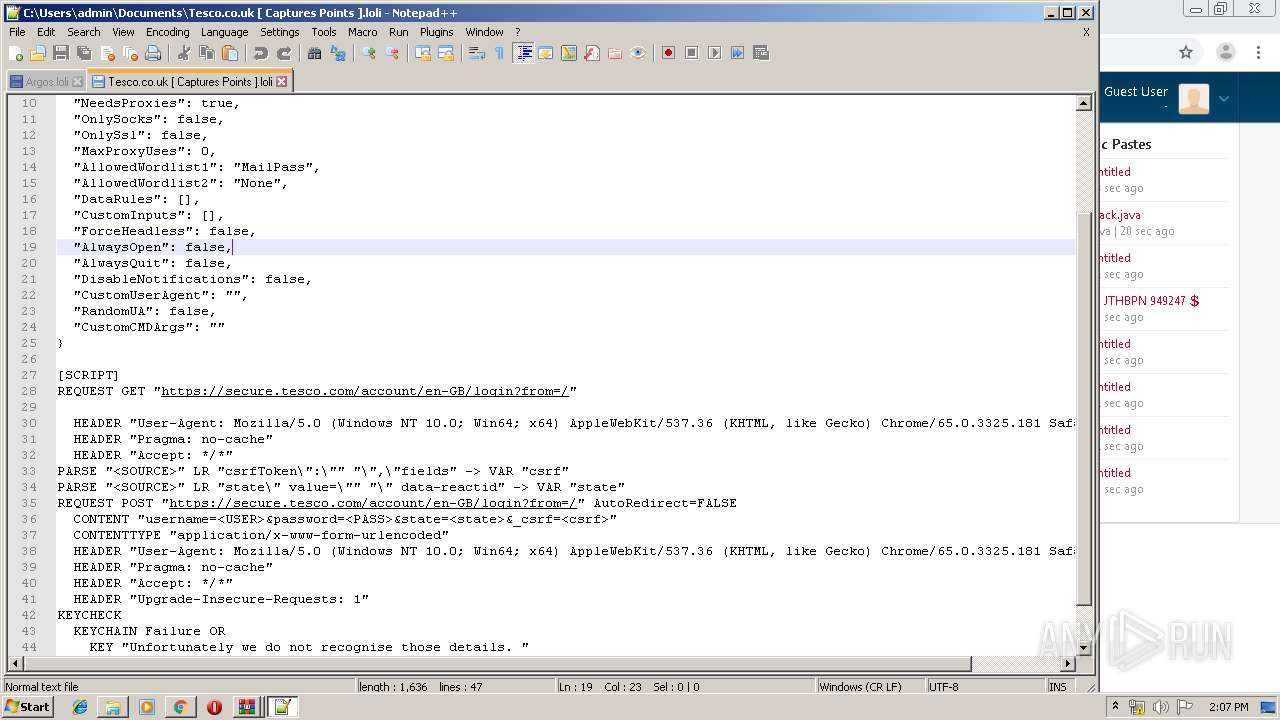Open the Replace dialog icon

[338, 53]
